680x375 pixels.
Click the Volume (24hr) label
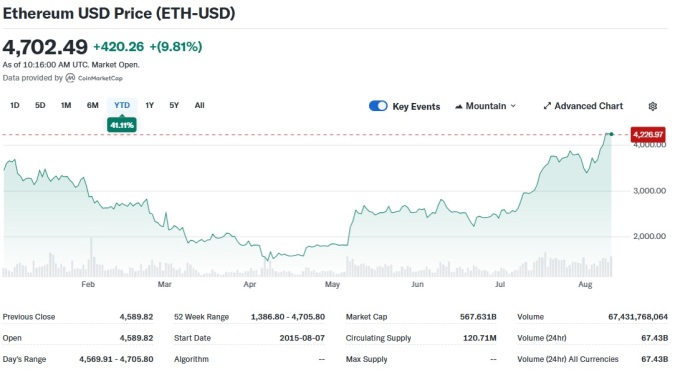pyautogui.click(x=542, y=338)
